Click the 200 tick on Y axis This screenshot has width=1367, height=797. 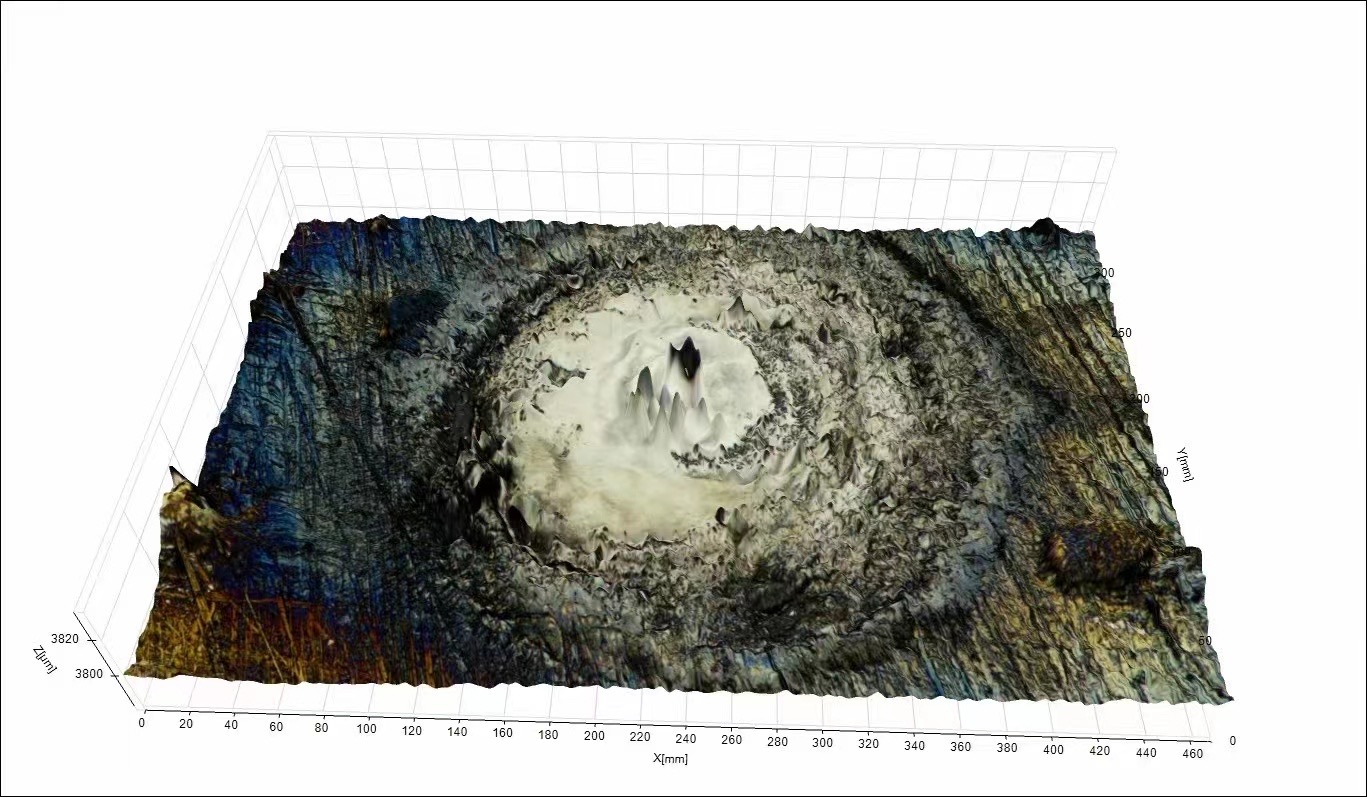[x=1139, y=398]
